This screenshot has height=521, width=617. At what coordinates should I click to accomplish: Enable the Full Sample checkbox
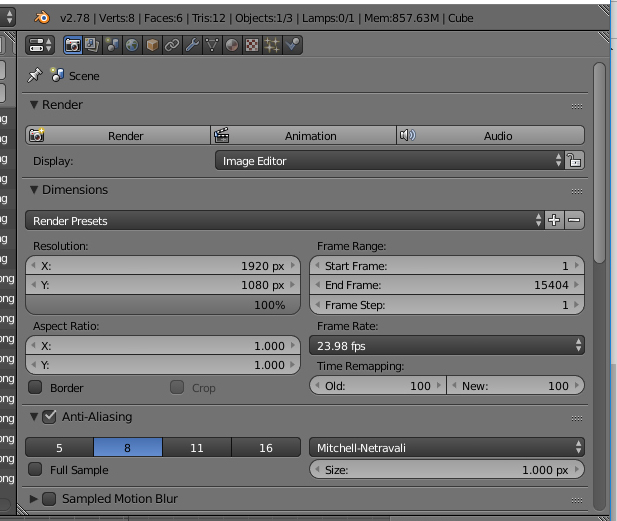point(35,469)
